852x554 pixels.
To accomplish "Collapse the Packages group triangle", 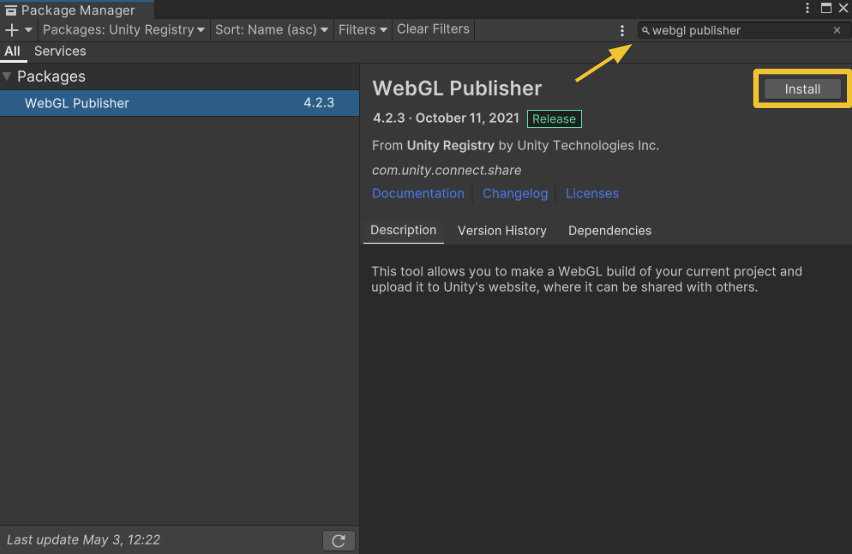I will pos(7,77).
